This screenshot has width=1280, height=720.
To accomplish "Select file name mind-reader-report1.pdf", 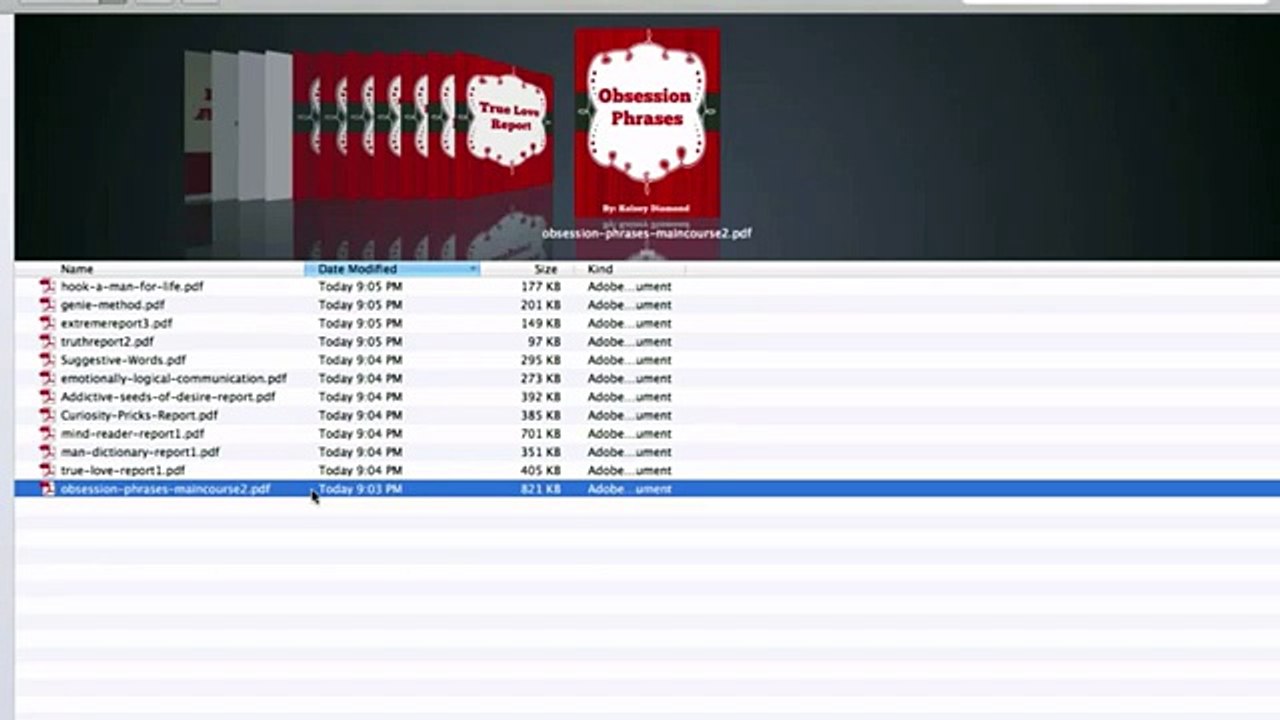I will click(x=132, y=433).
